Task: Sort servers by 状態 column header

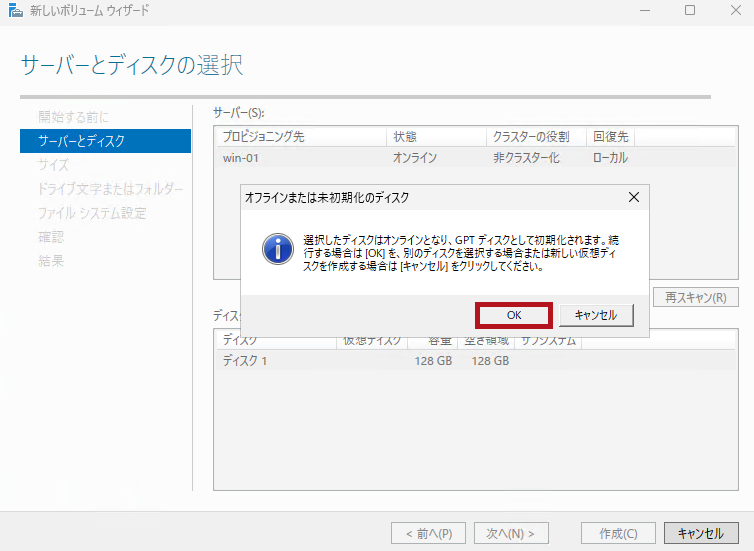Action: (x=435, y=136)
